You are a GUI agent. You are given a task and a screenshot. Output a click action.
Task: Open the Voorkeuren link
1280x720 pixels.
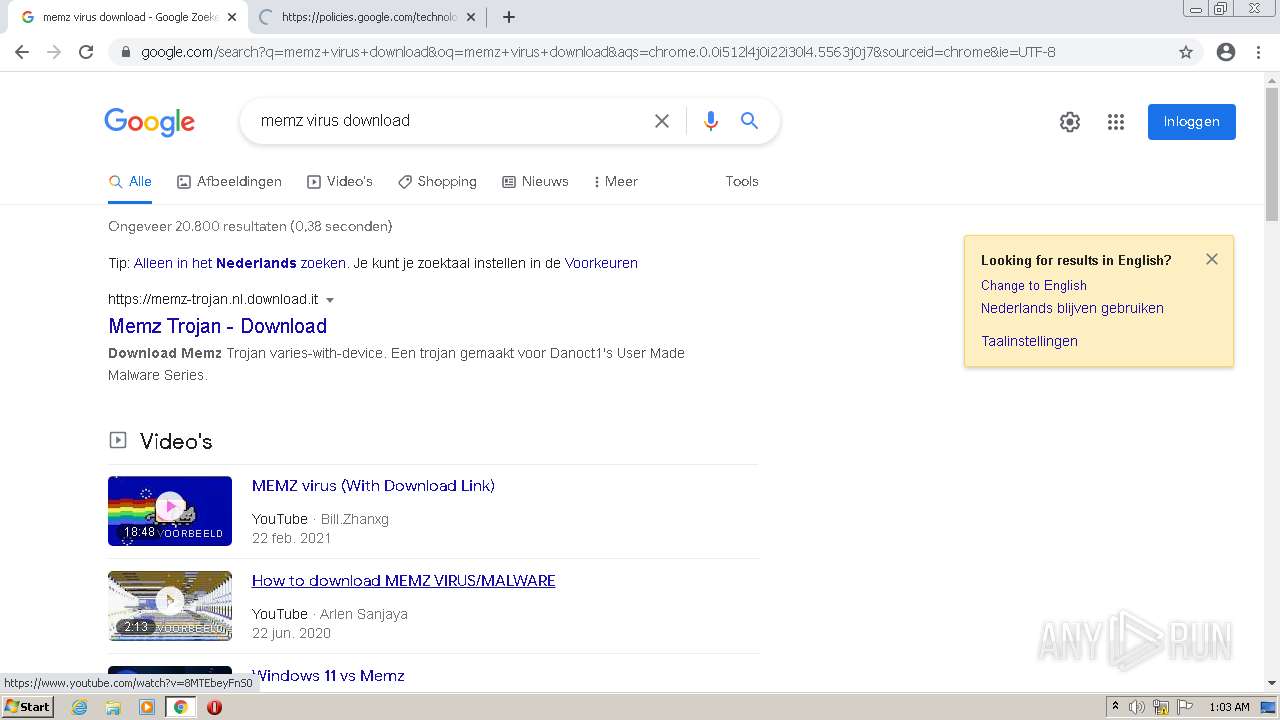tap(601, 263)
